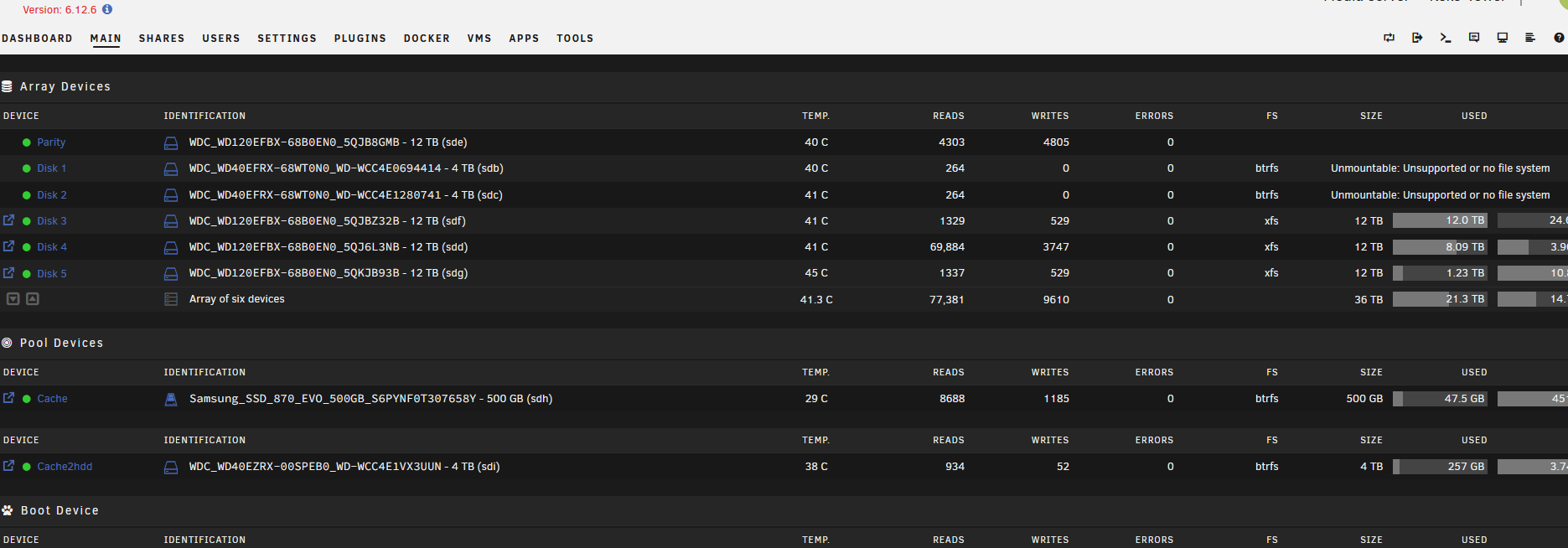Click the 'Array of six devices' text
This screenshot has height=548, width=1568.
[237, 299]
